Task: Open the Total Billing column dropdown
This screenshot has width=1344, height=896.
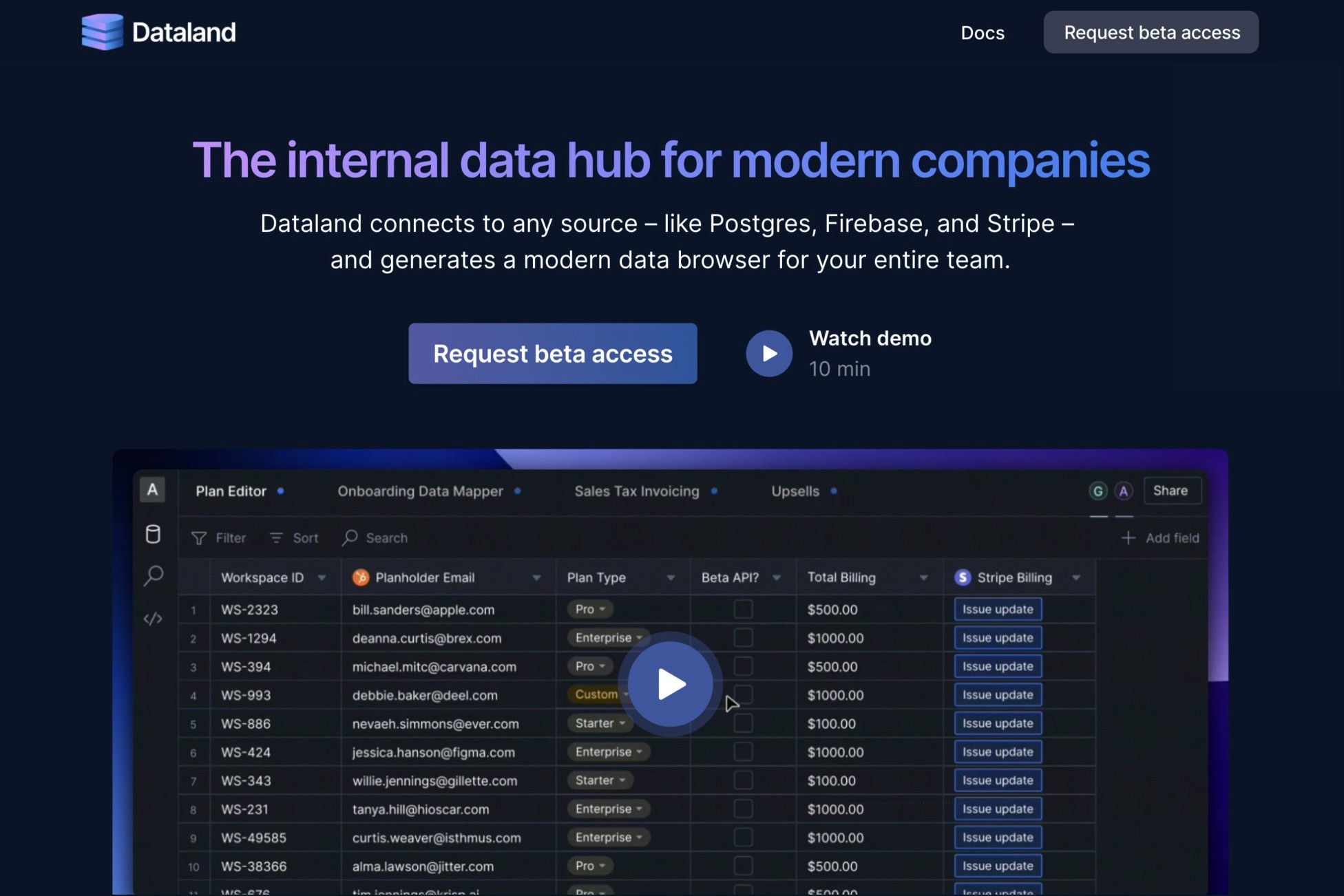Action: tap(923, 578)
